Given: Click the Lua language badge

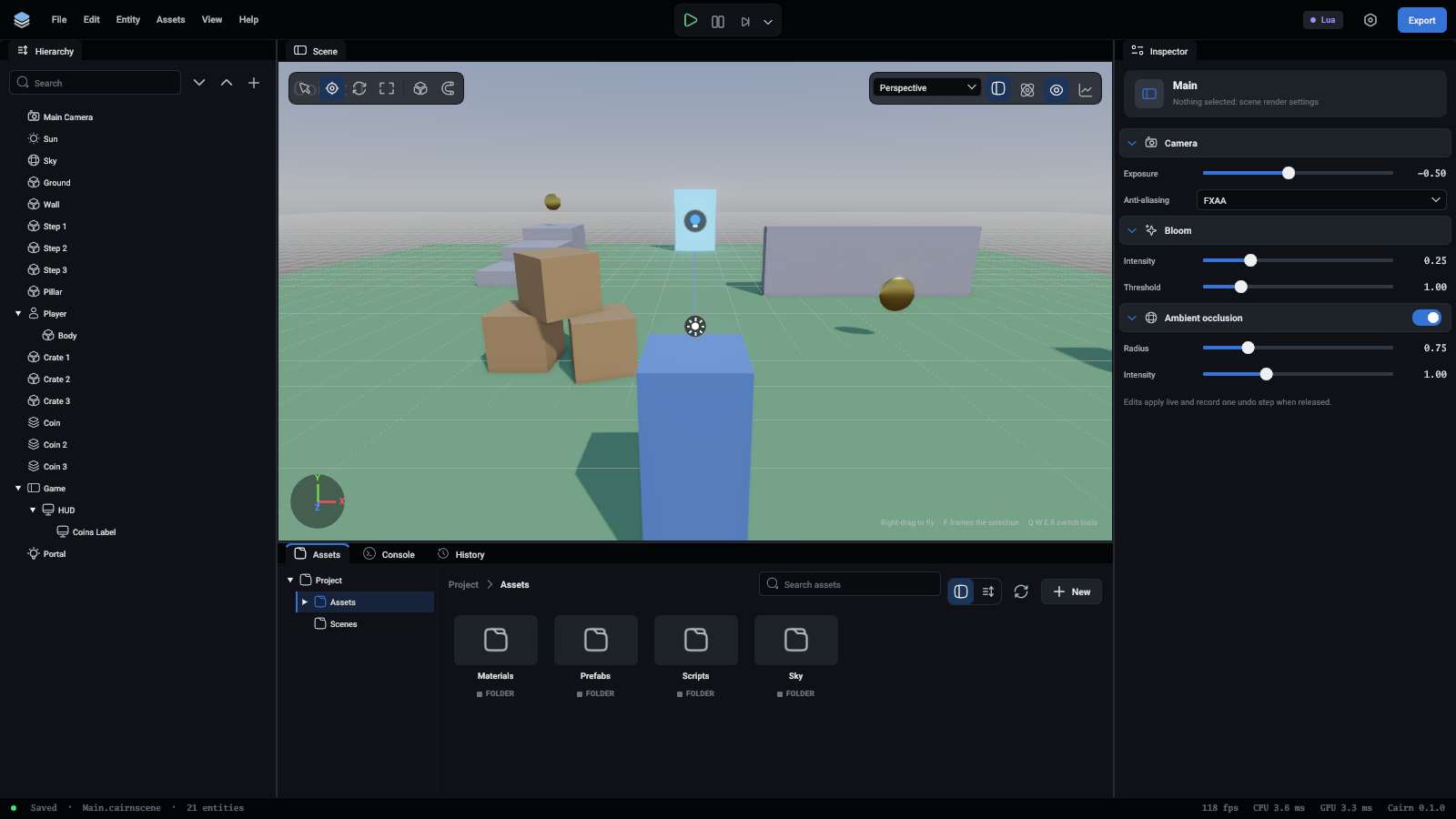Looking at the screenshot, I should pyautogui.click(x=1323, y=20).
